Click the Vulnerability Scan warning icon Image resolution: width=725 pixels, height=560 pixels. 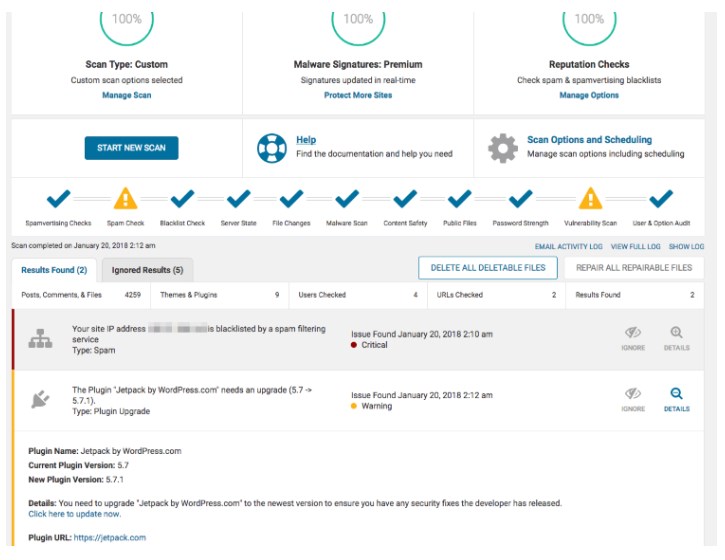[x=591, y=198]
